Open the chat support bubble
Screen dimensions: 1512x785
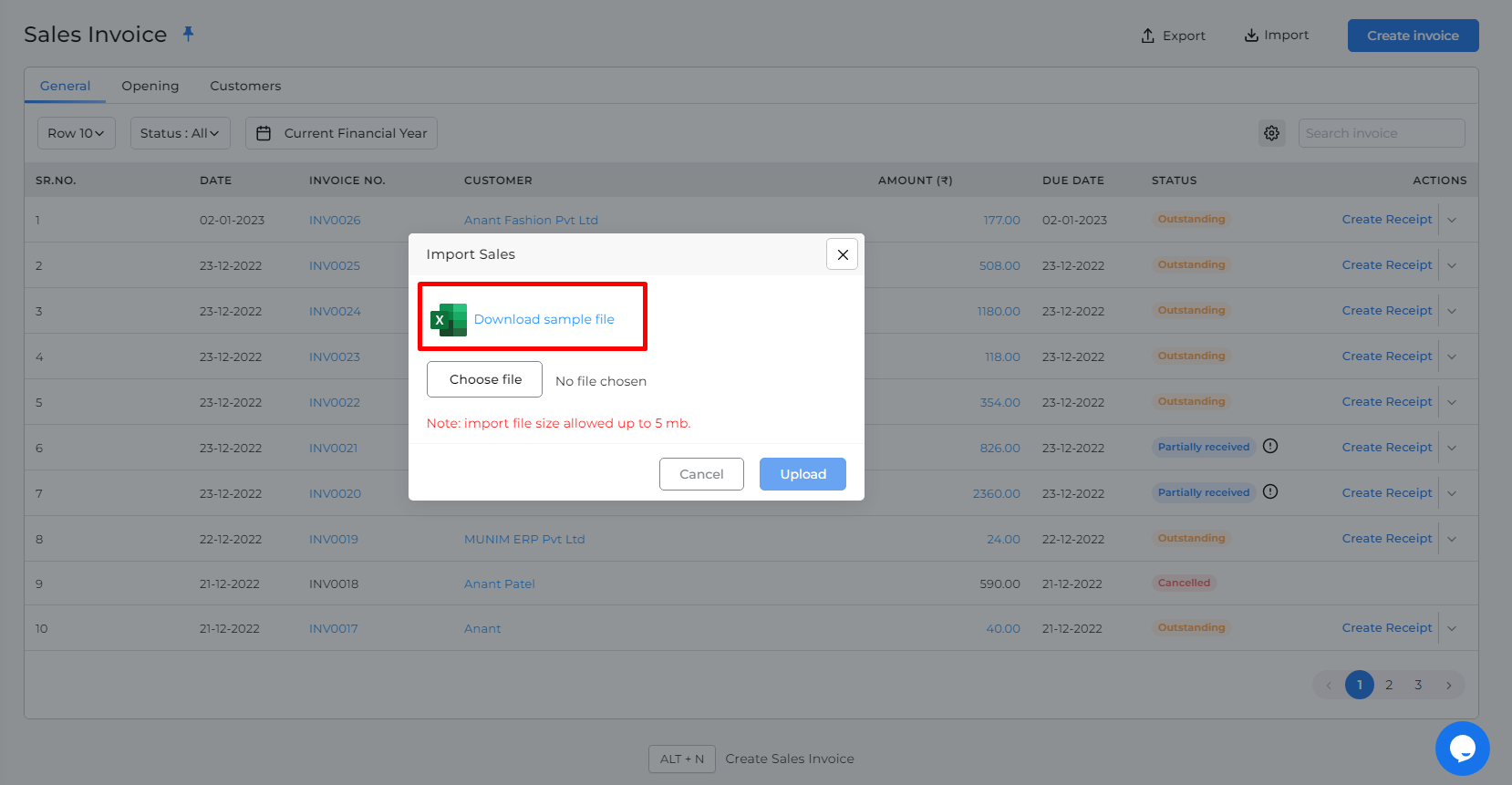[1462, 748]
